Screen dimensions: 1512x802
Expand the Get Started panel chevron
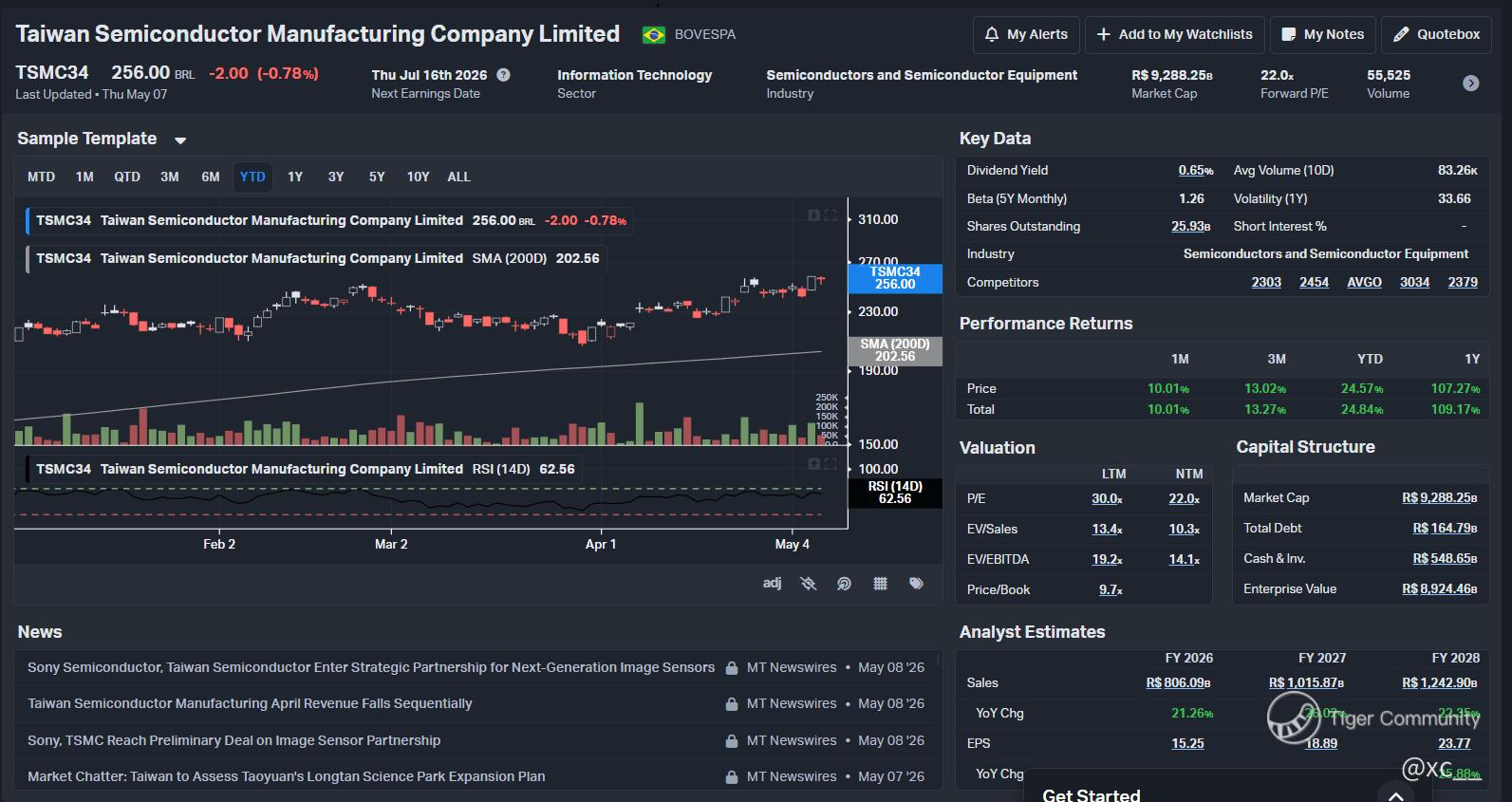1395,795
